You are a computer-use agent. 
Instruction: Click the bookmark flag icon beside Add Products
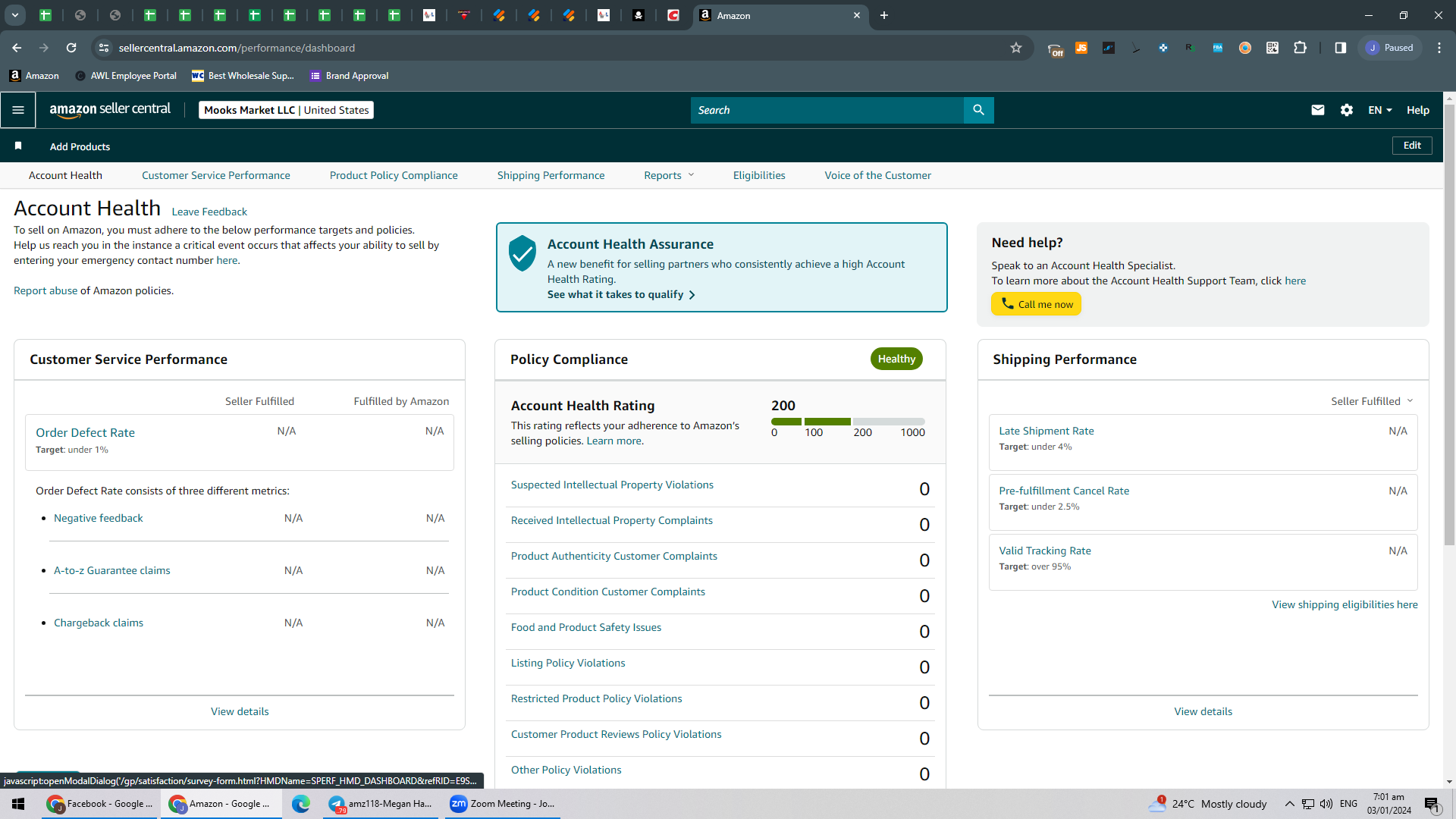pyautogui.click(x=18, y=146)
